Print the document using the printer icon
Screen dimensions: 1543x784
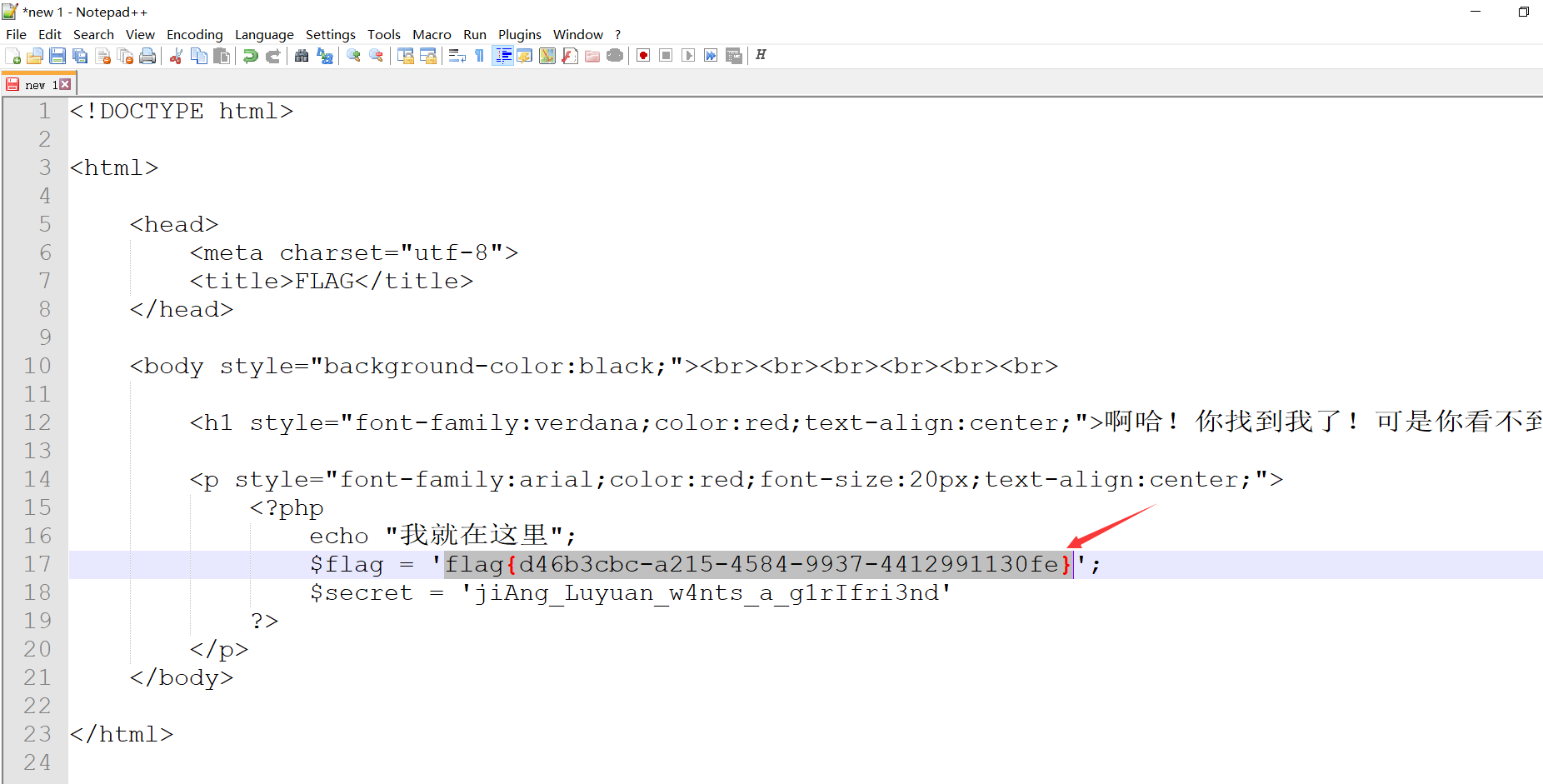coord(147,56)
